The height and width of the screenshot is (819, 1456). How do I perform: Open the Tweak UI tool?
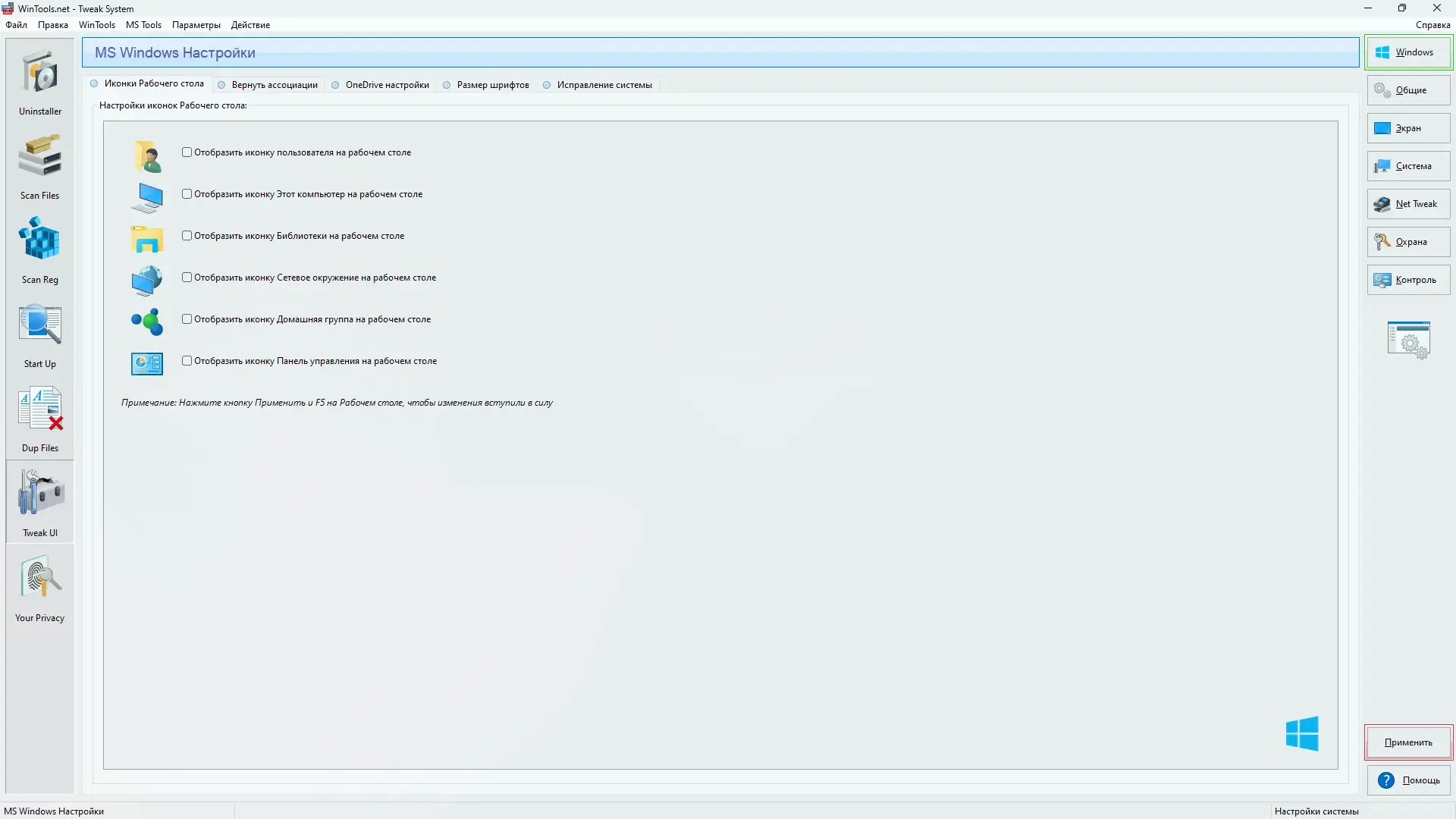point(40,503)
